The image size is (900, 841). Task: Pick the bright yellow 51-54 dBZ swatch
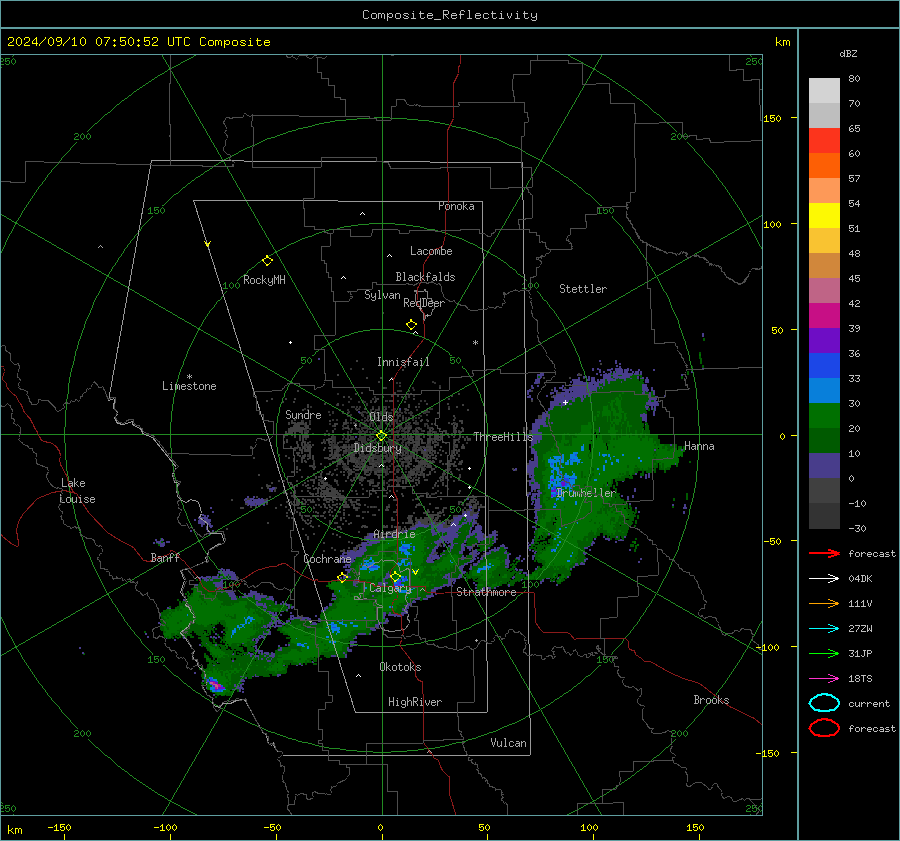(x=824, y=215)
